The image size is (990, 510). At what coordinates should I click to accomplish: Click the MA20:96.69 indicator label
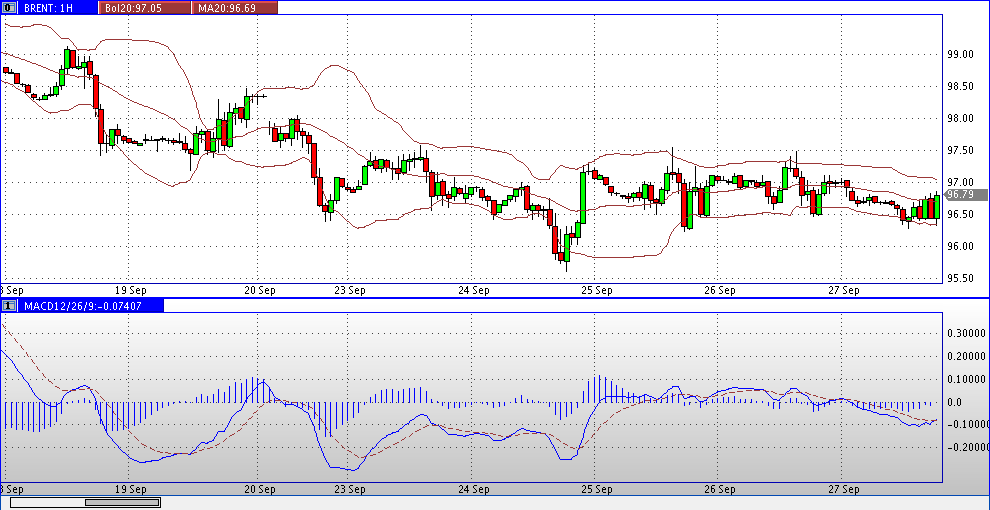click(x=234, y=8)
